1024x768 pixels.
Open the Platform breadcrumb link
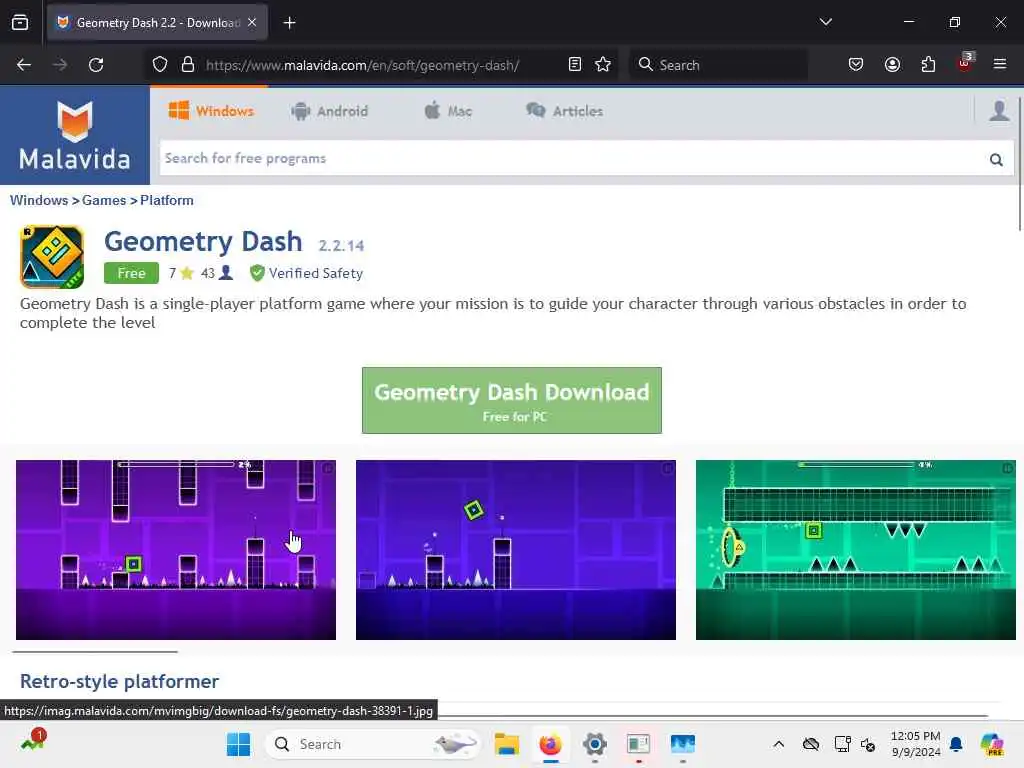coord(167,200)
